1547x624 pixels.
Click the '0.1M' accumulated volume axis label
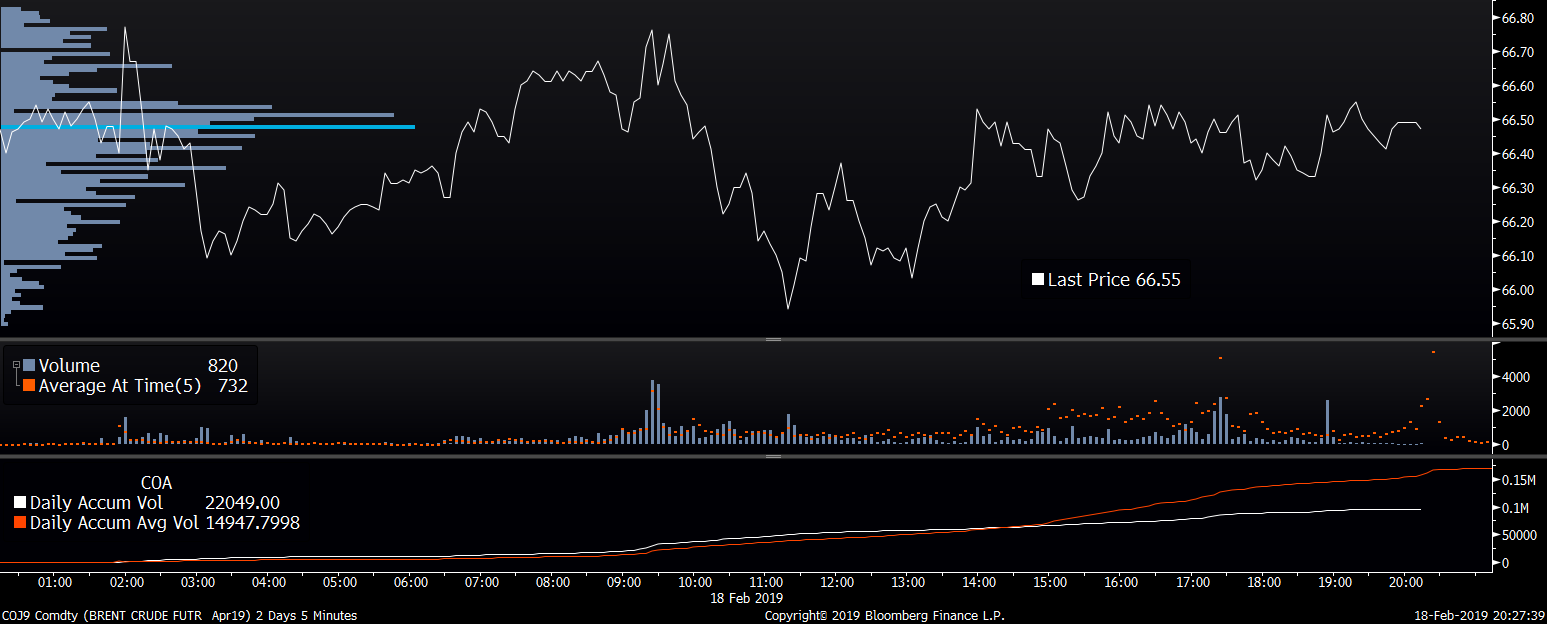pos(1516,508)
